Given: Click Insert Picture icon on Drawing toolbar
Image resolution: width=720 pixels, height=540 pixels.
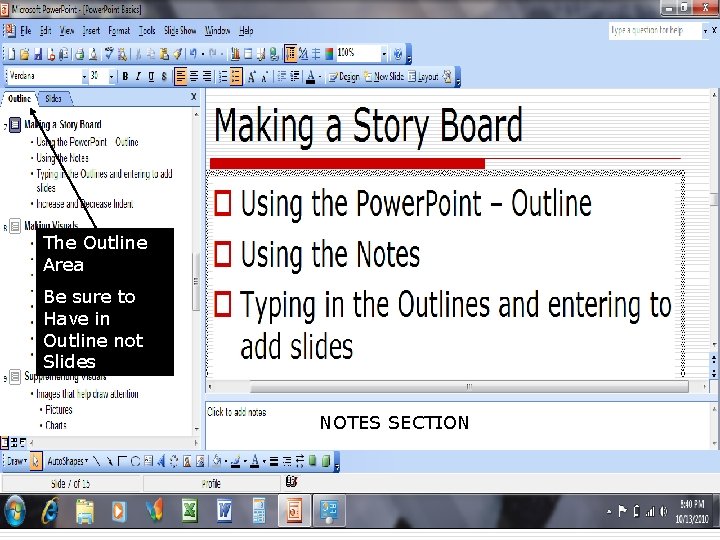Looking at the screenshot, I should (x=200, y=461).
